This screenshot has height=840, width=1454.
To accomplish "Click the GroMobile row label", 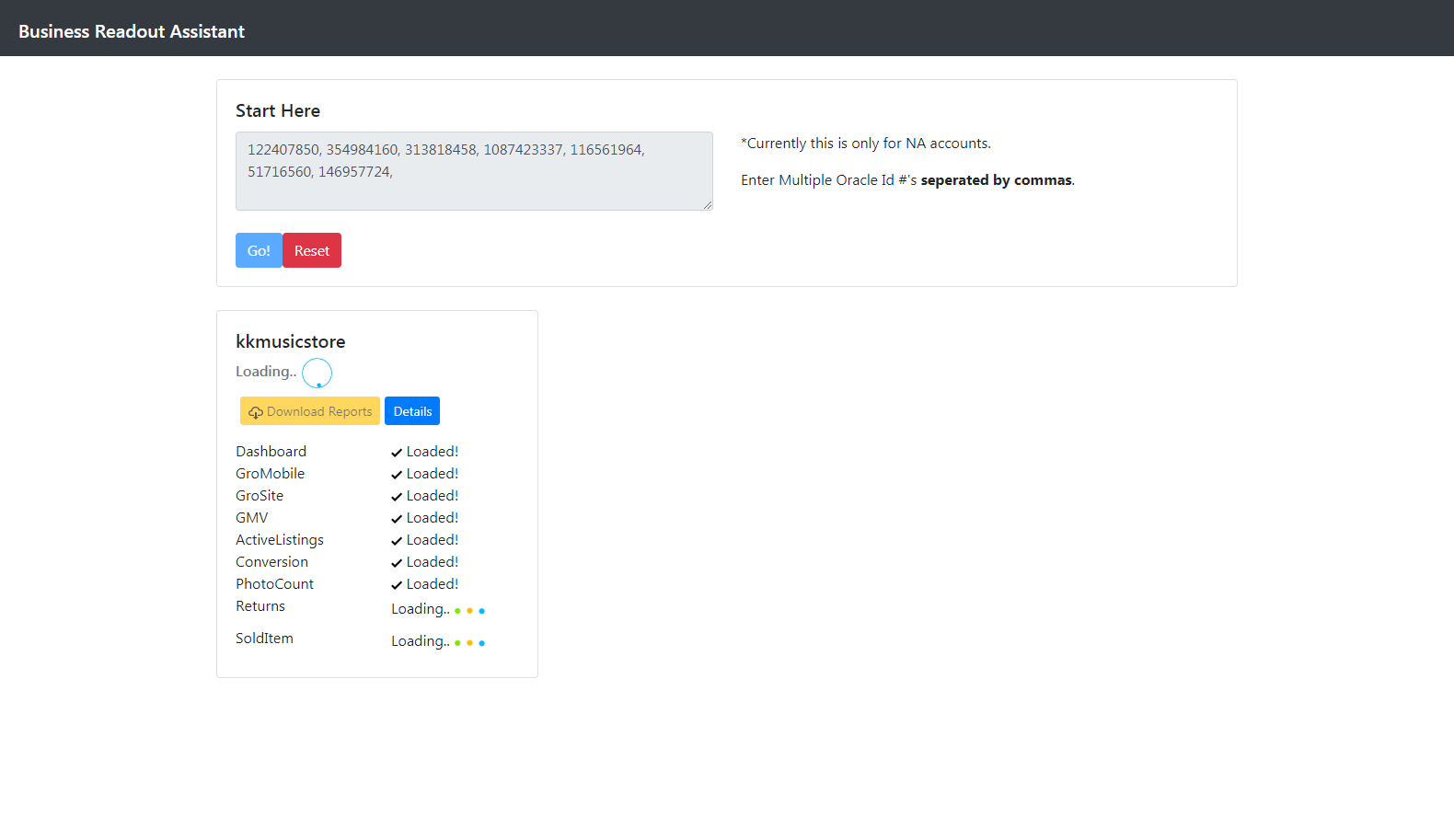I will point(270,473).
